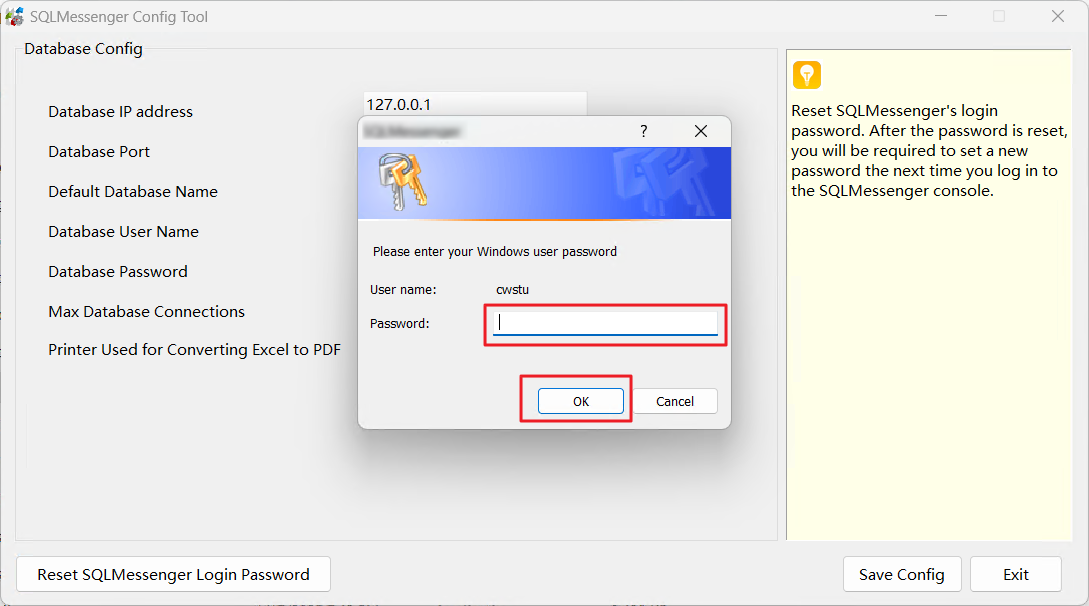This screenshot has height=606, width=1089.
Task: Click Reset SQLMessenger Login Password button
Action: 173,574
